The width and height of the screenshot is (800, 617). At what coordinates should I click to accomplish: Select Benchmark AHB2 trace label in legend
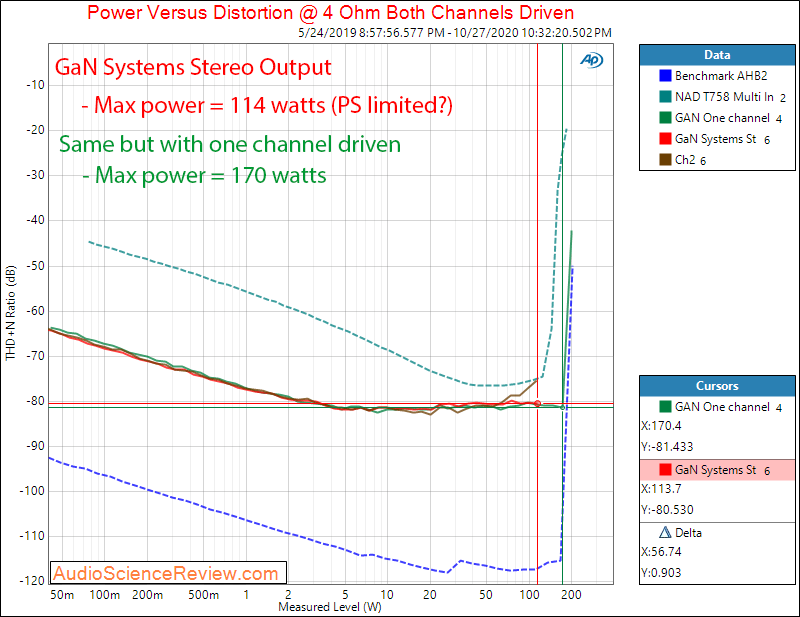[721, 76]
